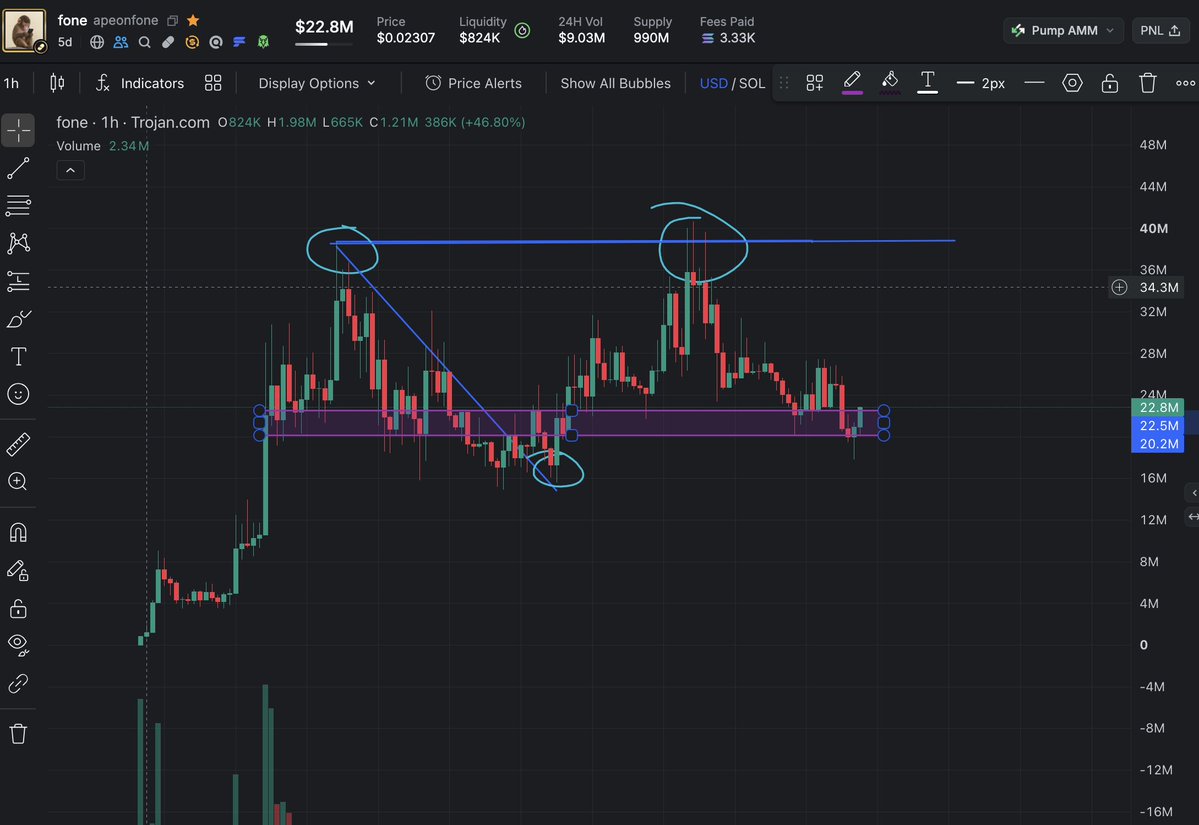The height and width of the screenshot is (825, 1199).
Task: Click the green eagle icon
Action: point(263,42)
